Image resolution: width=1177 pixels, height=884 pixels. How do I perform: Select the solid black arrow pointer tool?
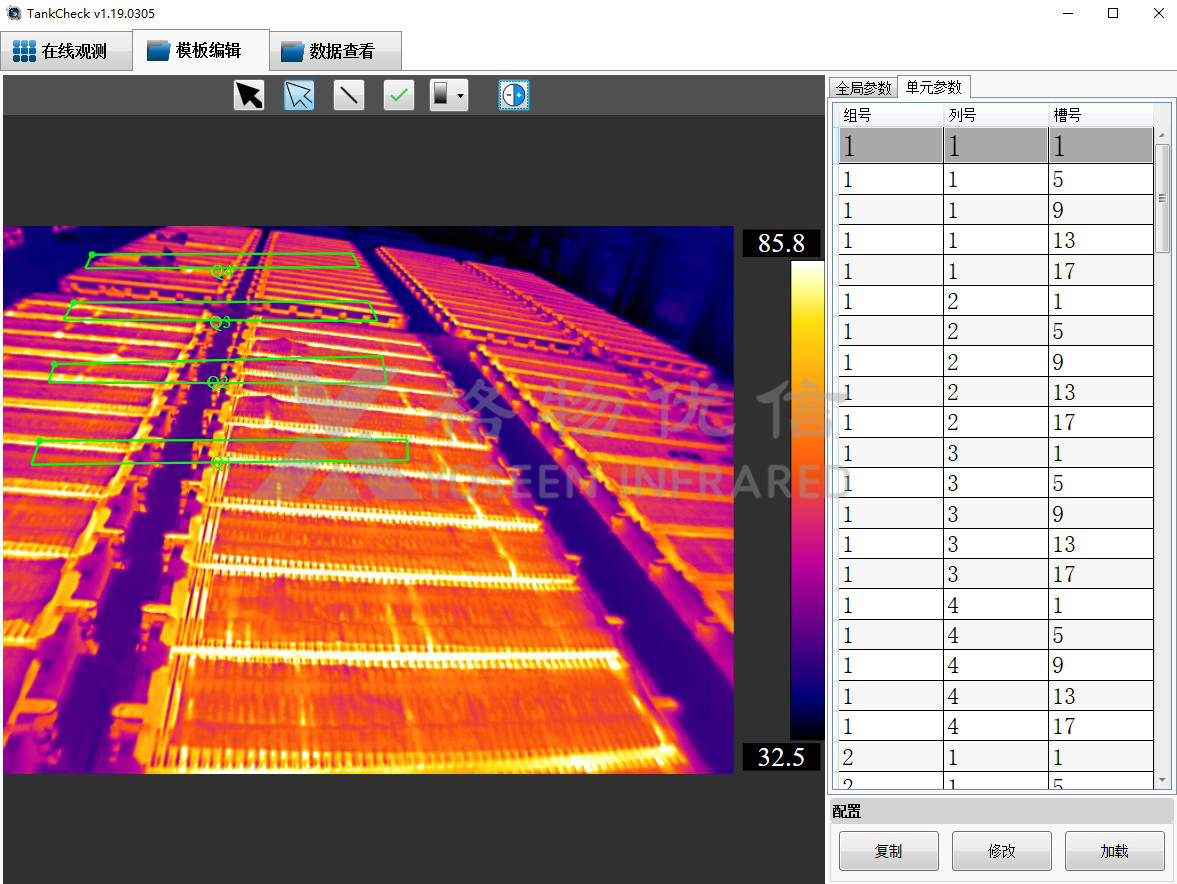(x=249, y=95)
